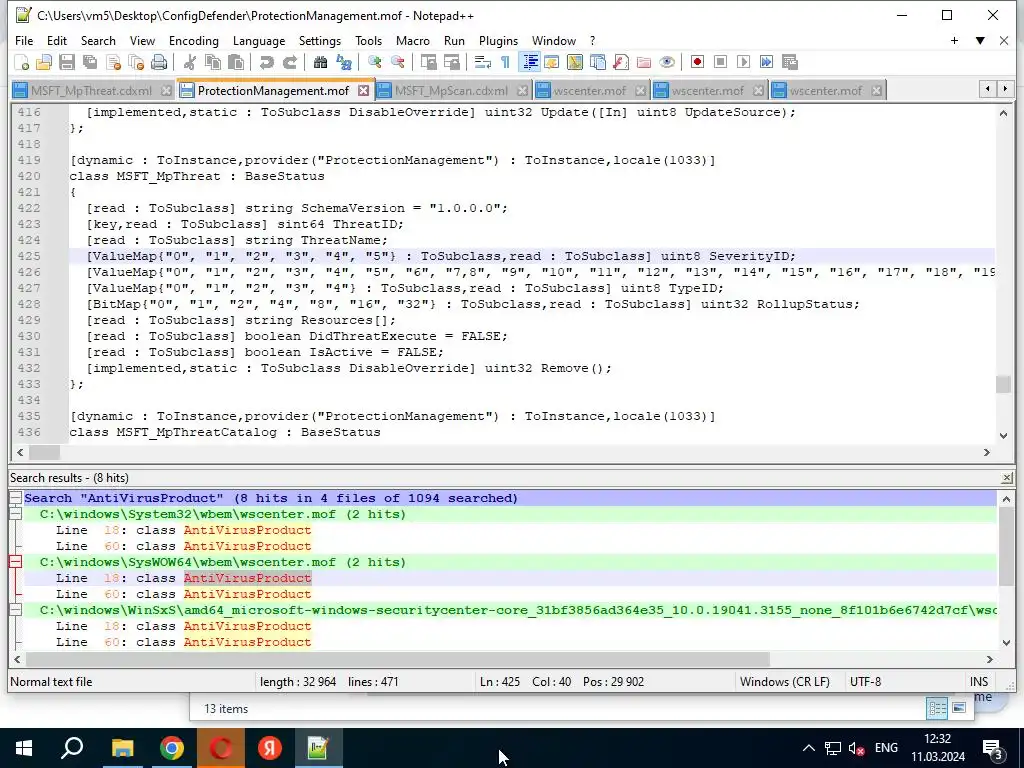
Task: Click the Copy toolbar icon
Action: (212, 62)
